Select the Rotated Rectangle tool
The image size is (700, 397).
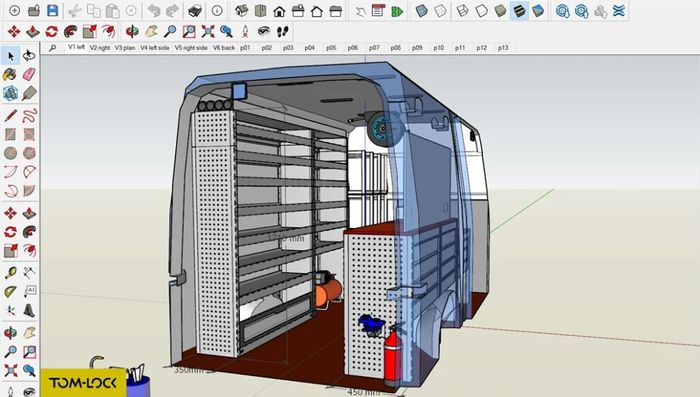(x=29, y=134)
